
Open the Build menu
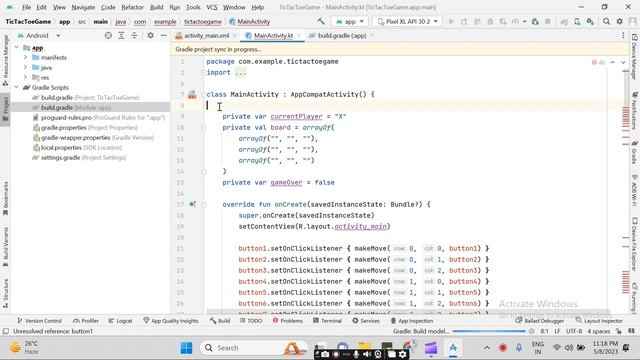(157, 7)
